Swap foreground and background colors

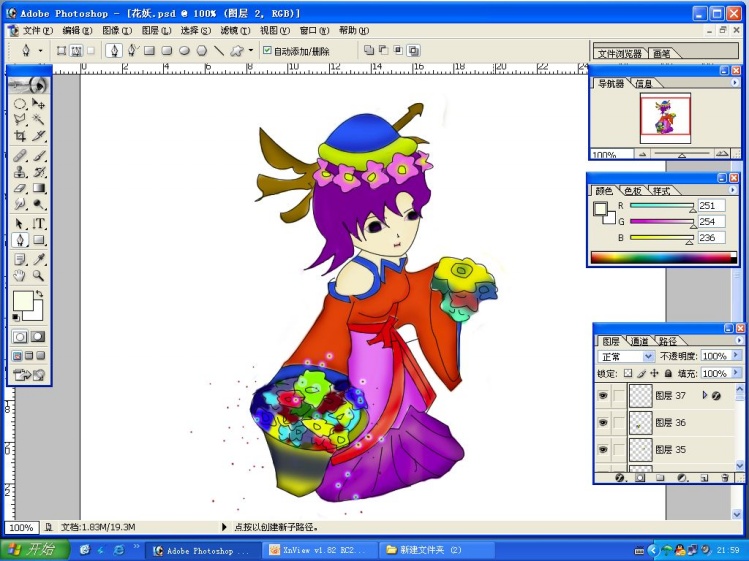pyautogui.click(x=39, y=294)
